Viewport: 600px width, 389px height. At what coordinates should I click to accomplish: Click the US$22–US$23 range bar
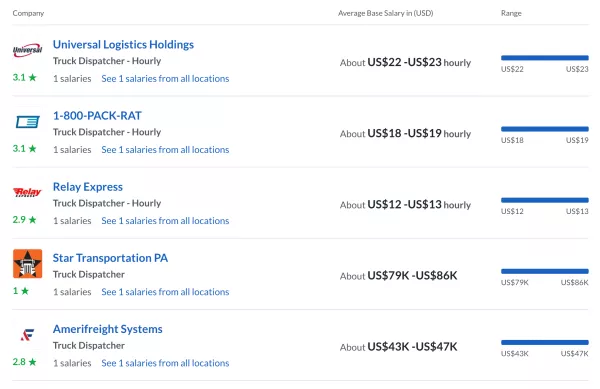click(x=545, y=58)
